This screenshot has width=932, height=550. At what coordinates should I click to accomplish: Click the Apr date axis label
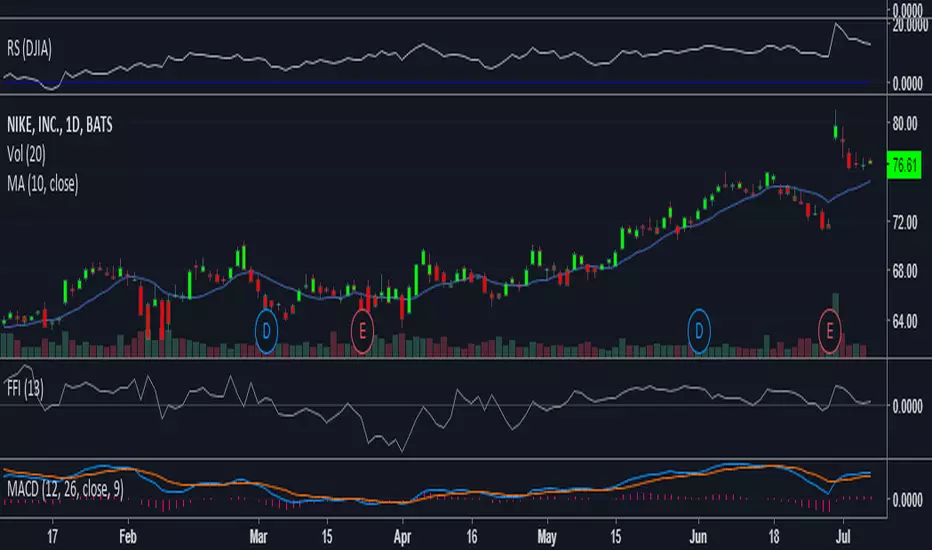402,537
